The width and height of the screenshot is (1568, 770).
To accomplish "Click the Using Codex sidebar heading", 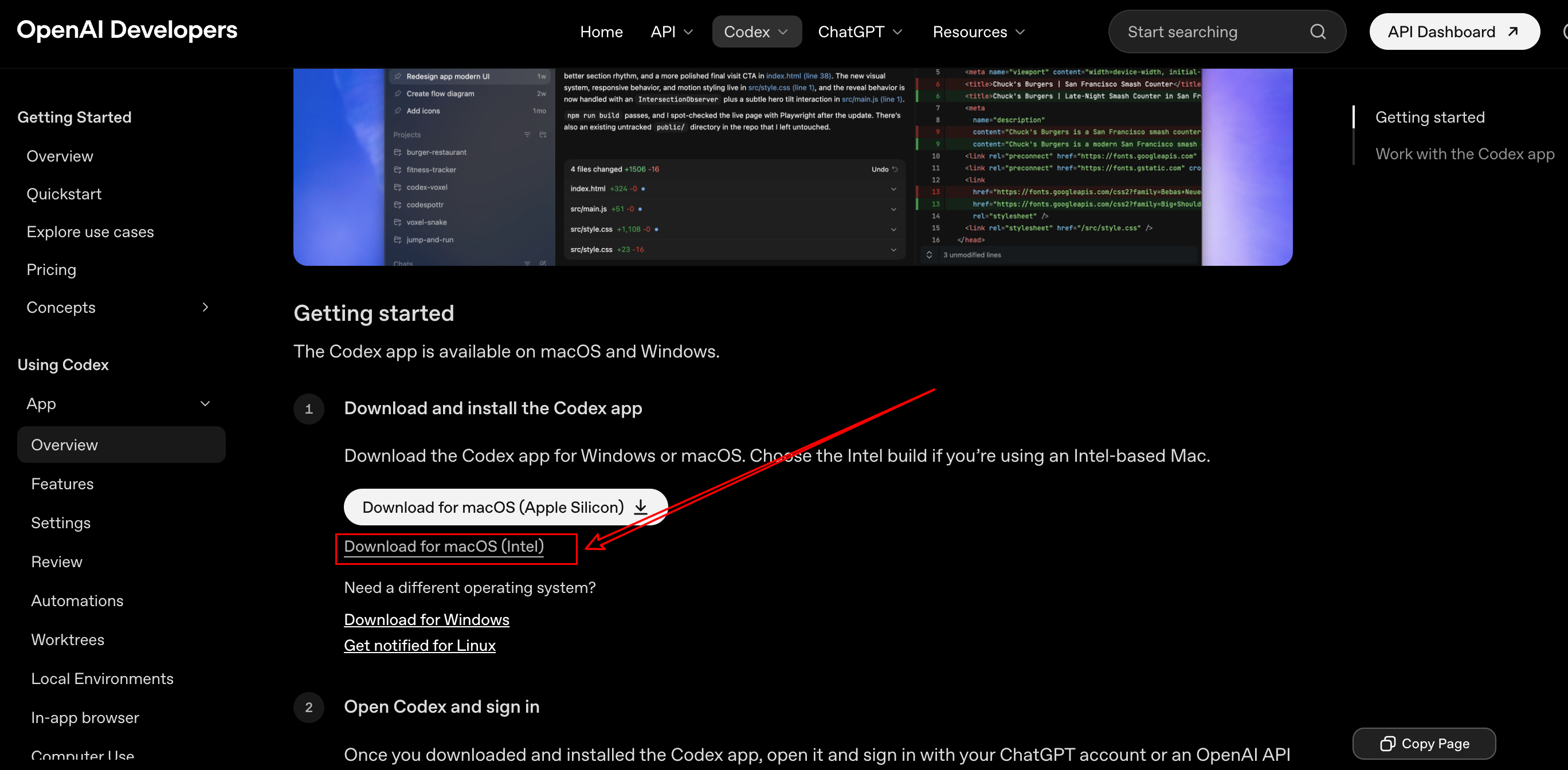I will pyautogui.click(x=63, y=364).
